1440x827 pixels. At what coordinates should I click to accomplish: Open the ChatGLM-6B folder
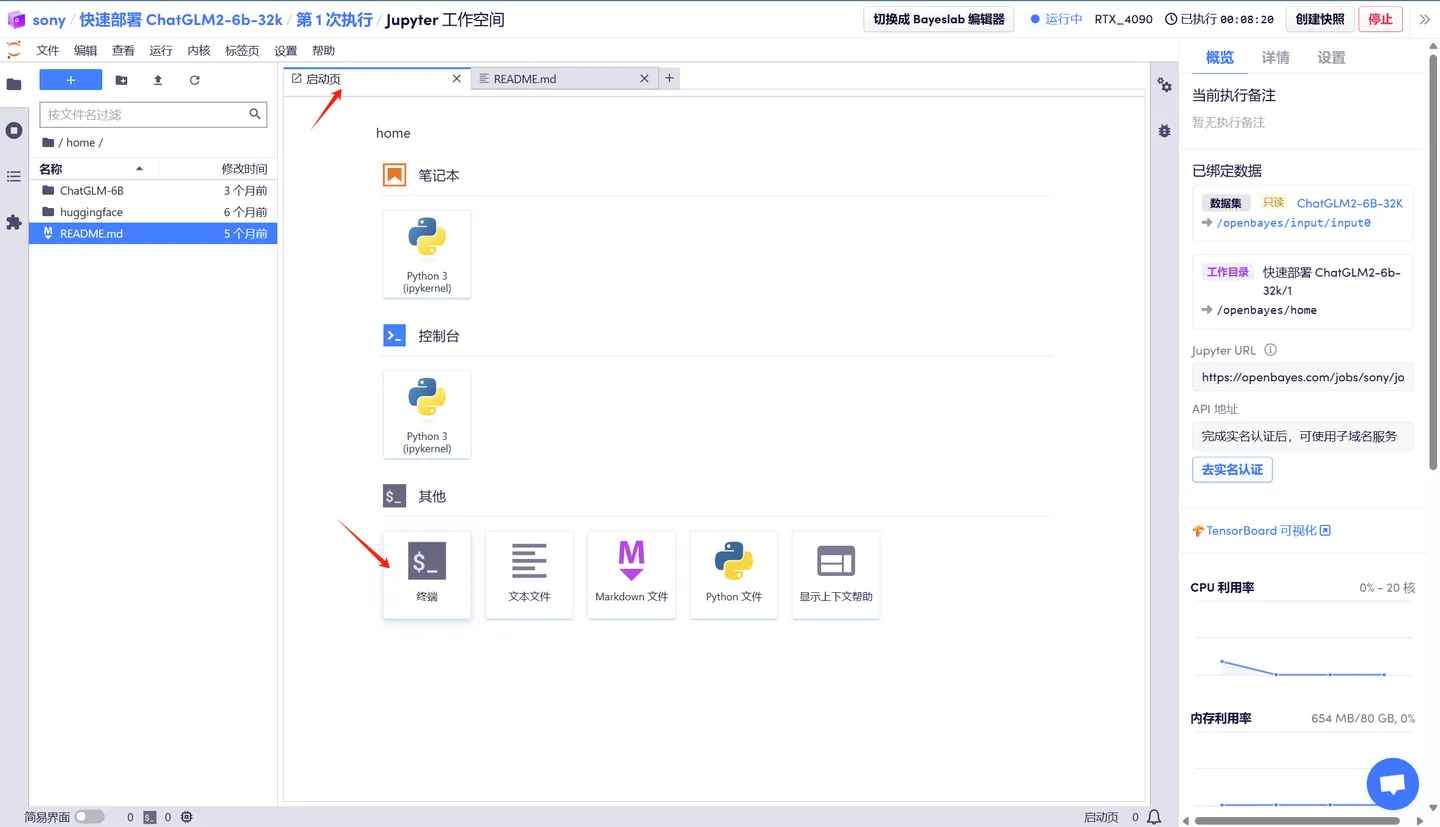coord(153,190)
